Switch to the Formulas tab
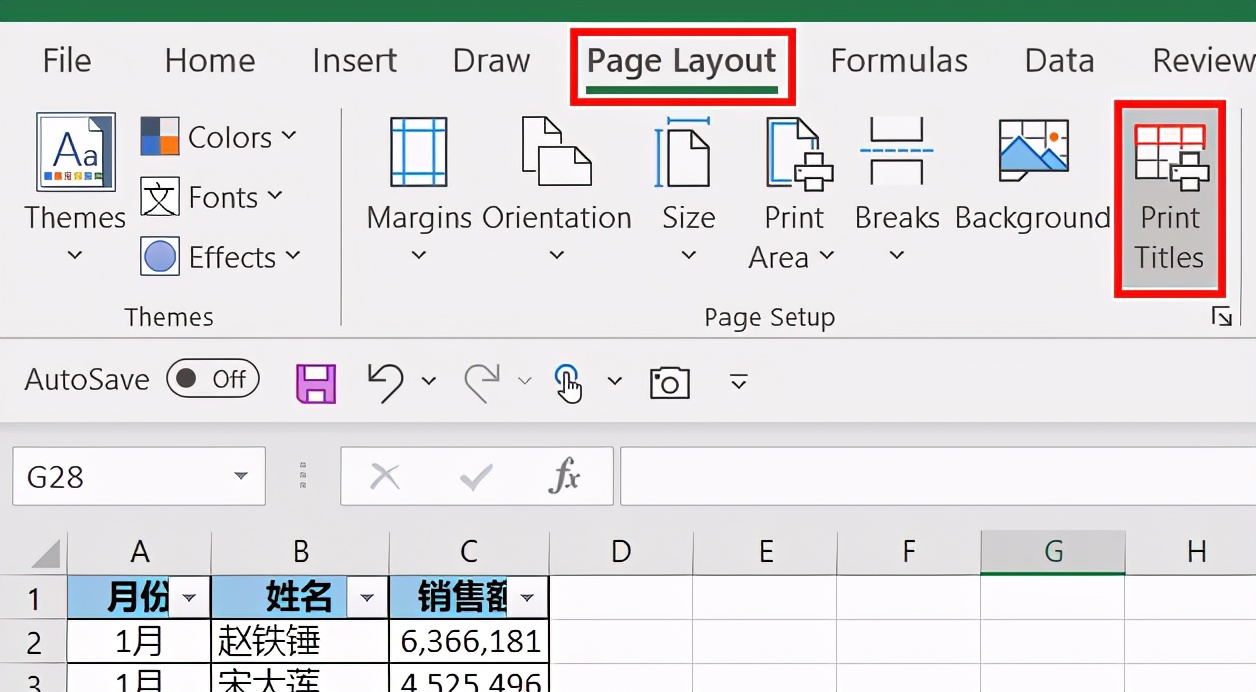Image resolution: width=1256 pixels, height=692 pixels. [x=899, y=61]
